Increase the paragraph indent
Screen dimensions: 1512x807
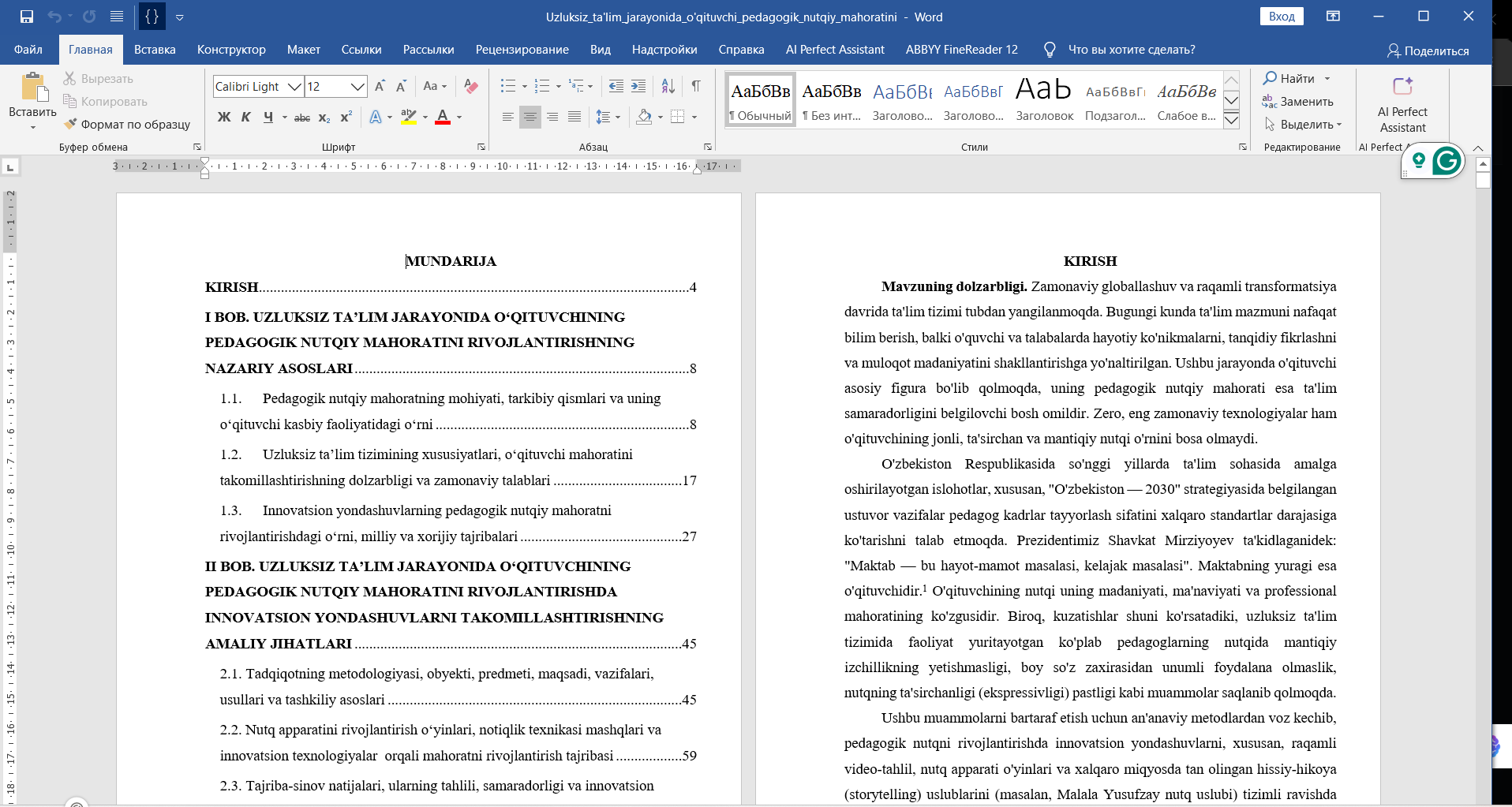pyautogui.click(x=638, y=86)
